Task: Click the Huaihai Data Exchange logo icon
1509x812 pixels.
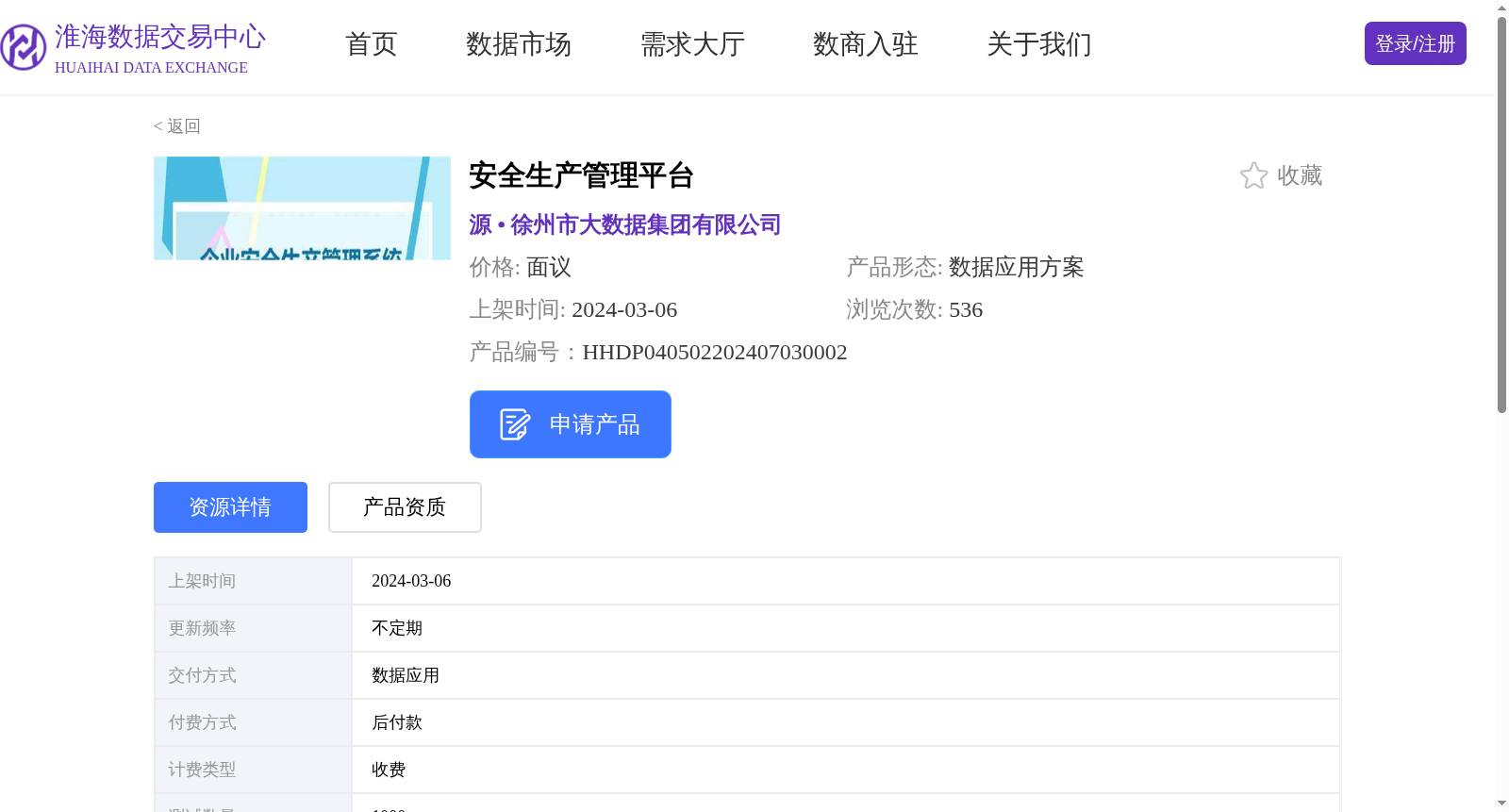Action: [24, 47]
